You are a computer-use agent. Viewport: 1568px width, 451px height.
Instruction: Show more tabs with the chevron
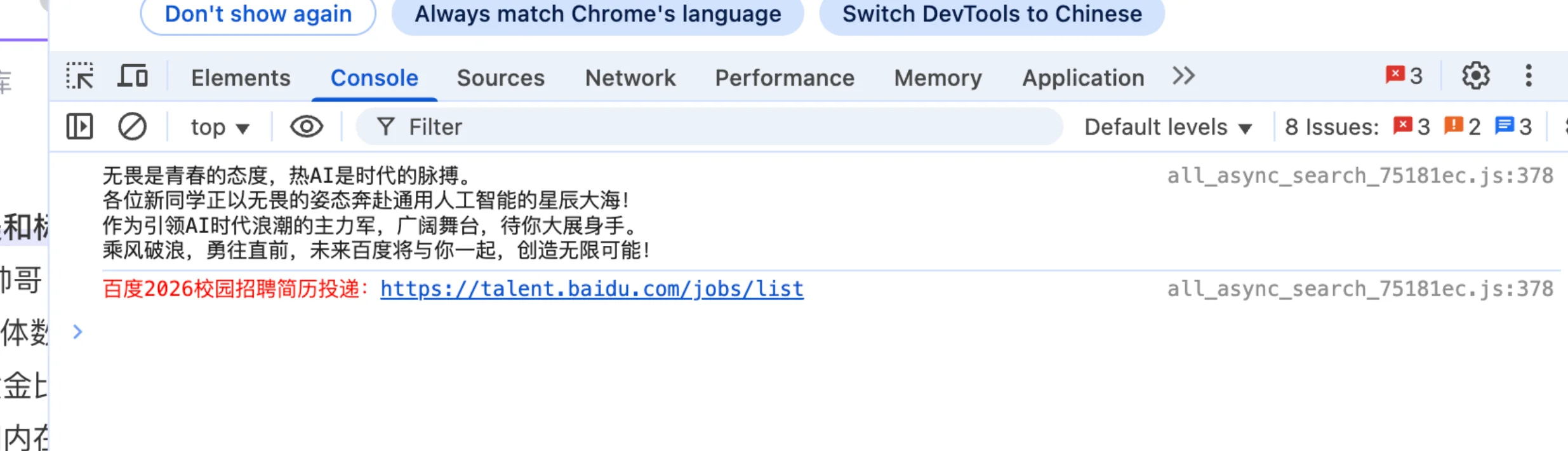tap(1183, 76)
